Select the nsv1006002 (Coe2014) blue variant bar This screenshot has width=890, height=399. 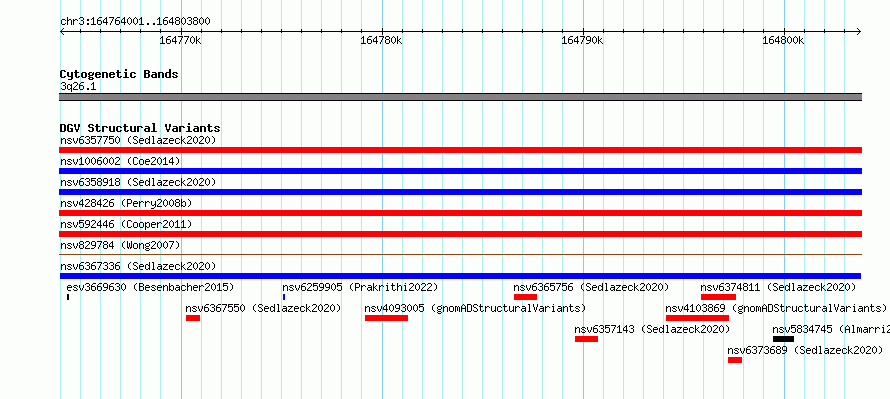[x=460, y=171]
